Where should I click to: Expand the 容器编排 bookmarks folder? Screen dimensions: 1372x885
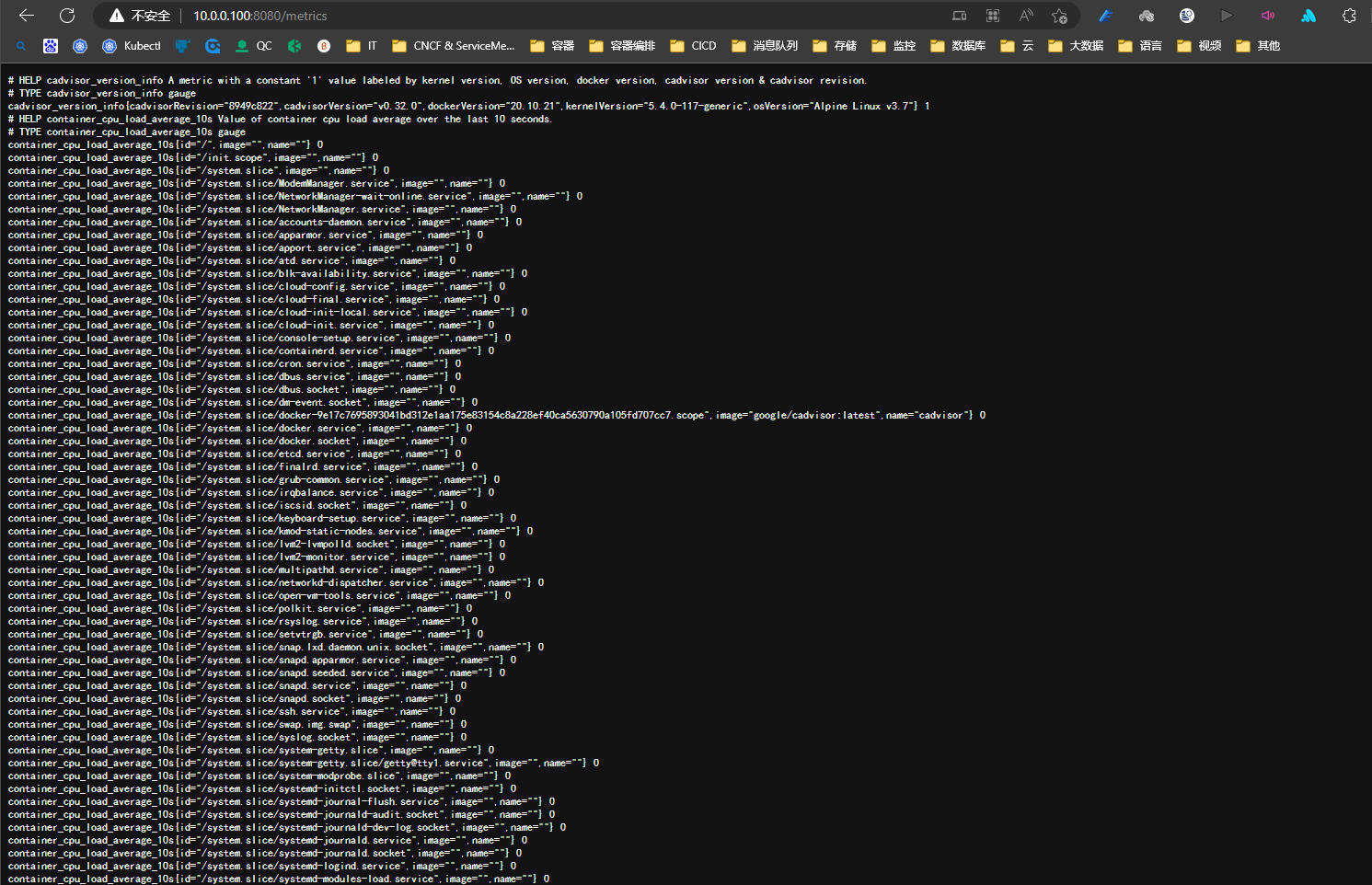622,45
